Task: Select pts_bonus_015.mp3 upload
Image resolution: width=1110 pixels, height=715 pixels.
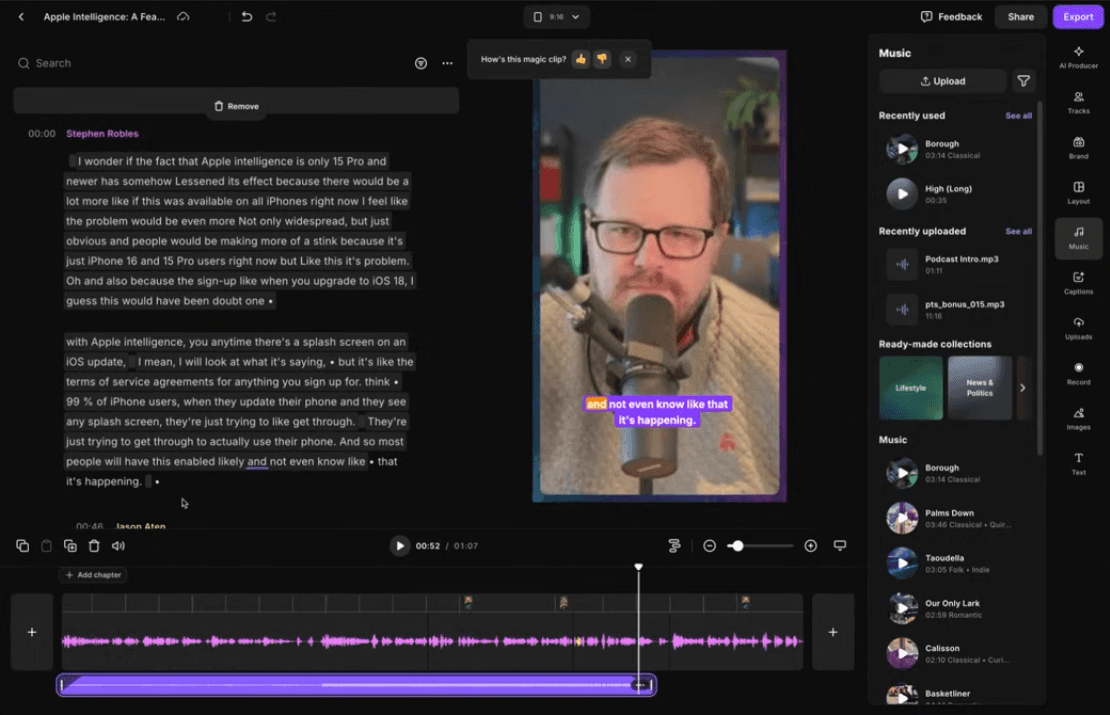Action: pos(956,309)
